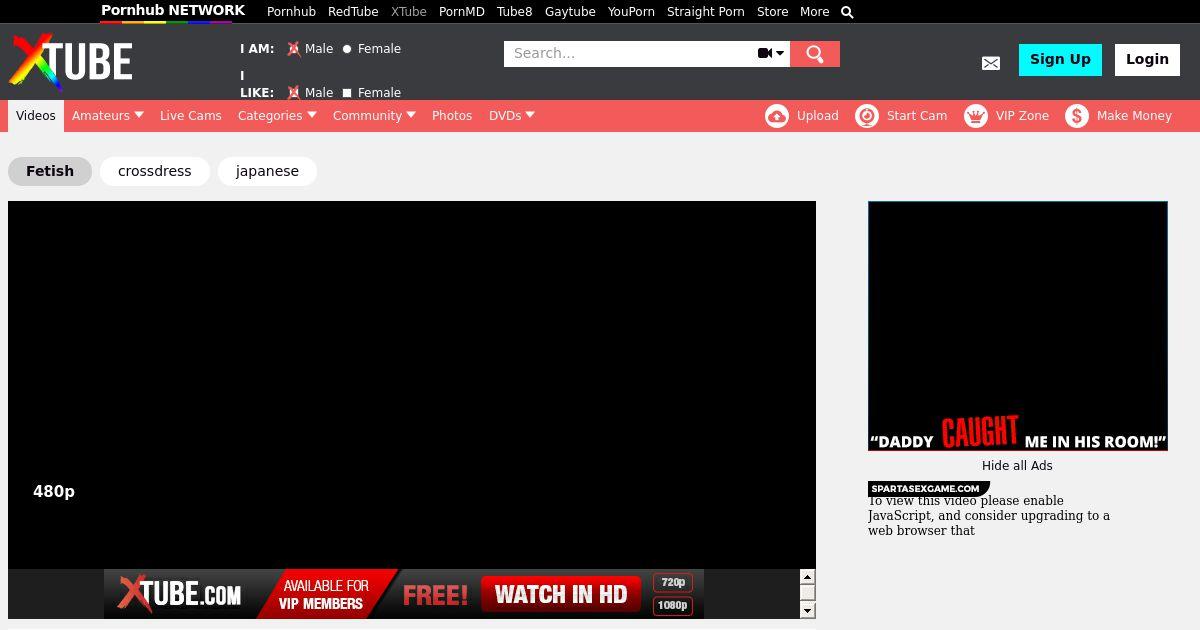Click the VIP Zone crown icon
Screen dimensions: 1200x630
coord(976,116)
